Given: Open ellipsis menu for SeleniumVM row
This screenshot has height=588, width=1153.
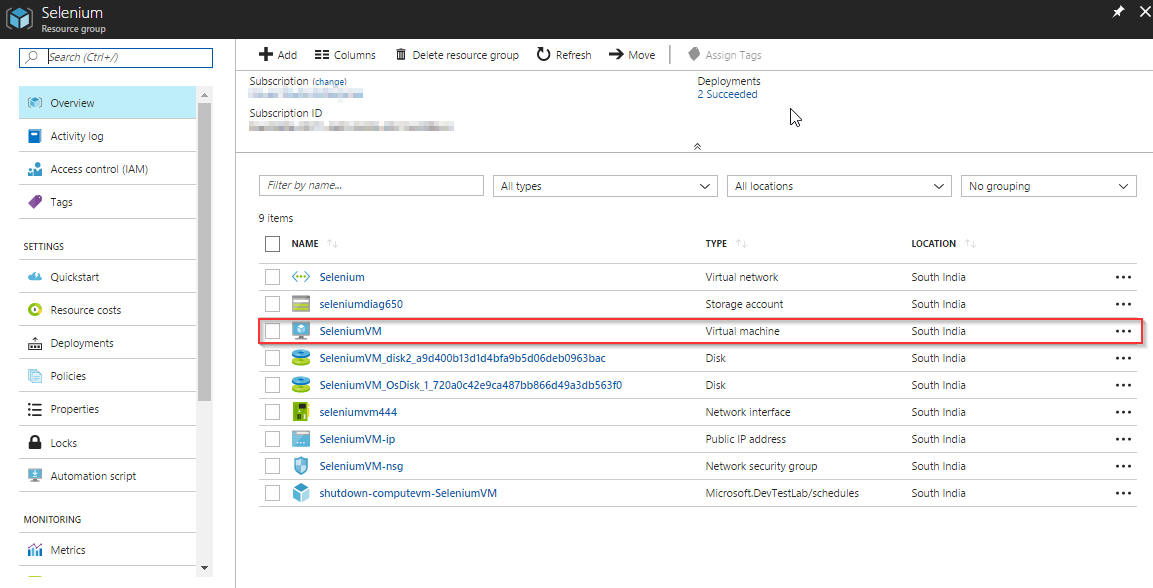Looking at the screenshot, I should coord(1123,331).
